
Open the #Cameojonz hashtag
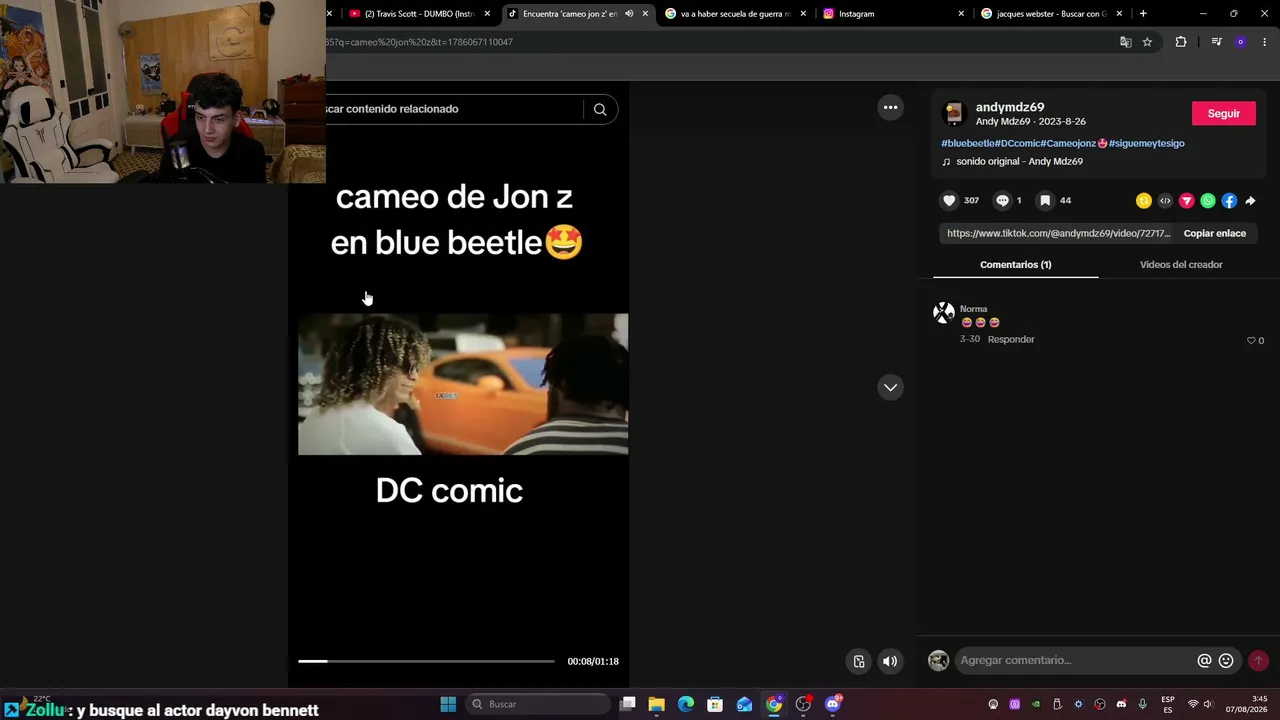[x=1069, y=143]
